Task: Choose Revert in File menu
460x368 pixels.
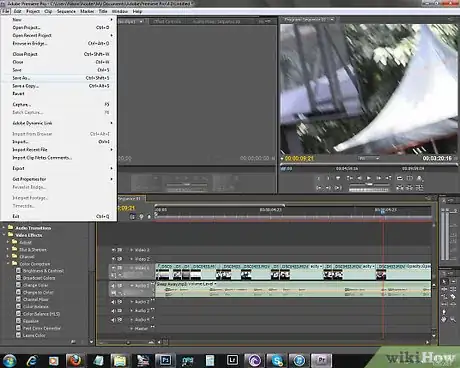Action: [58, 94]
